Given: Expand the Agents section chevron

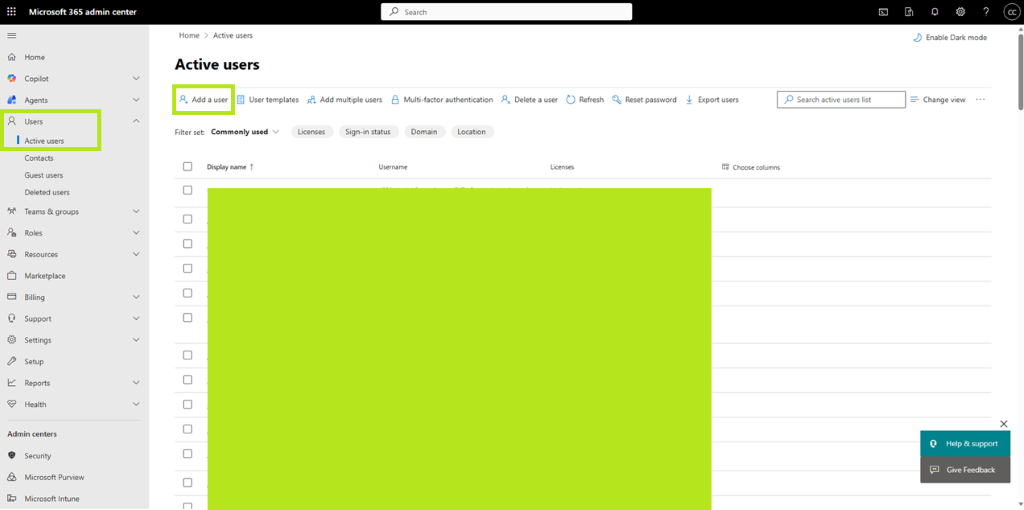Looking at the screenshot, I should pyautogui.click(x=136, y=100).
